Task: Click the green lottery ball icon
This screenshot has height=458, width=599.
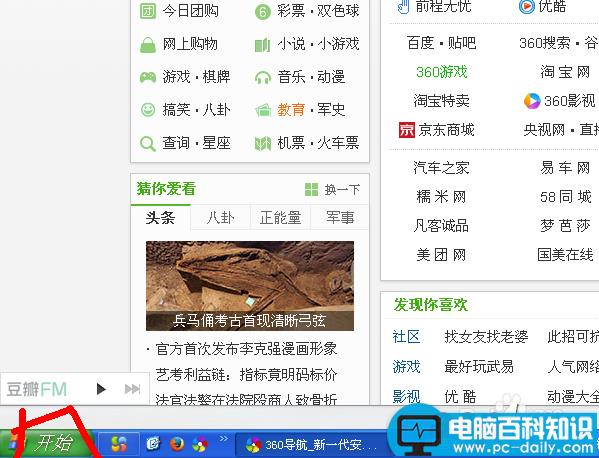Action: coord(262,11)
